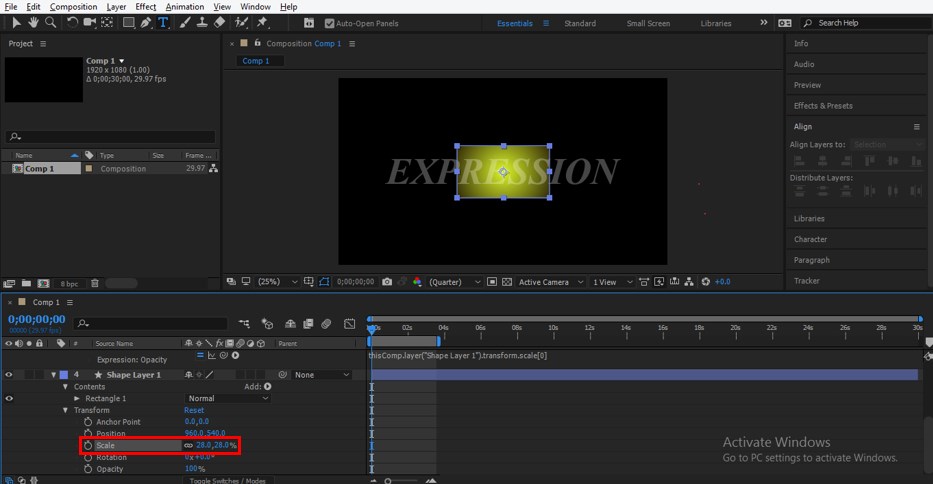Expand the Rectangle 1 group

(77, 398)
